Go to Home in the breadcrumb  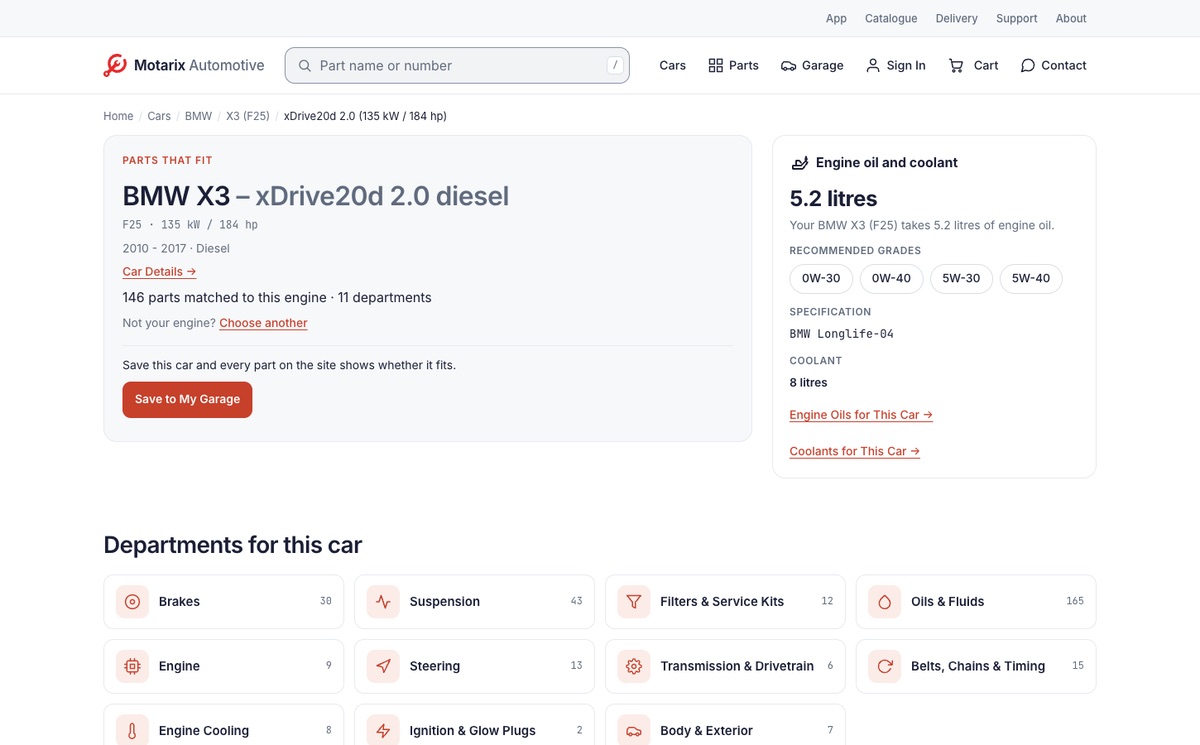point(118,116)
